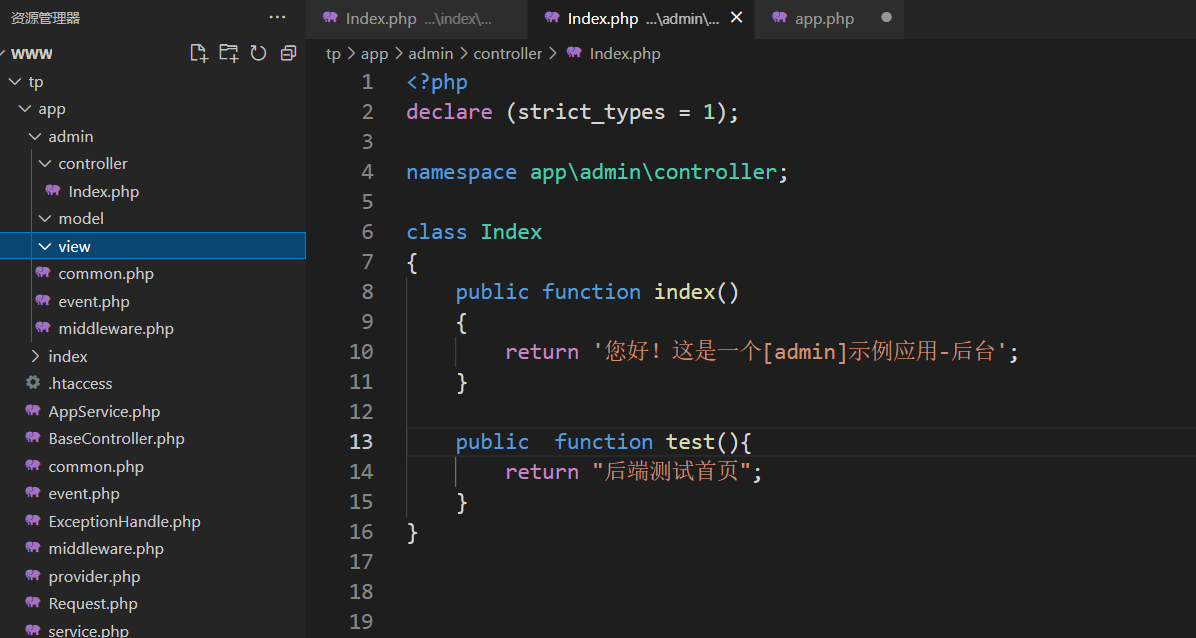Click the Index.php breadcrumb segment
The height and width of the screenshot is (638, 1196).
pos(625,53)
